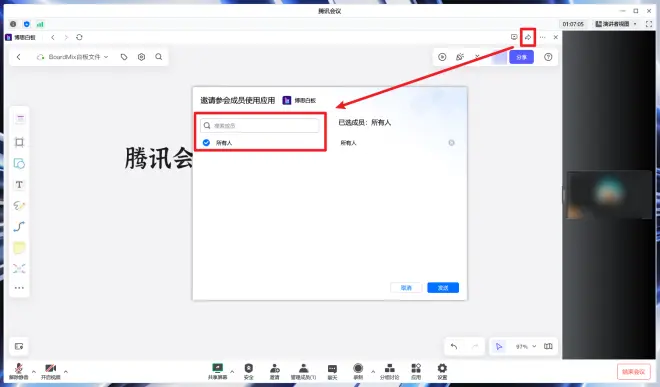Click the blue security shield icon
The image size is (660, 387).
tap(27, 24)
